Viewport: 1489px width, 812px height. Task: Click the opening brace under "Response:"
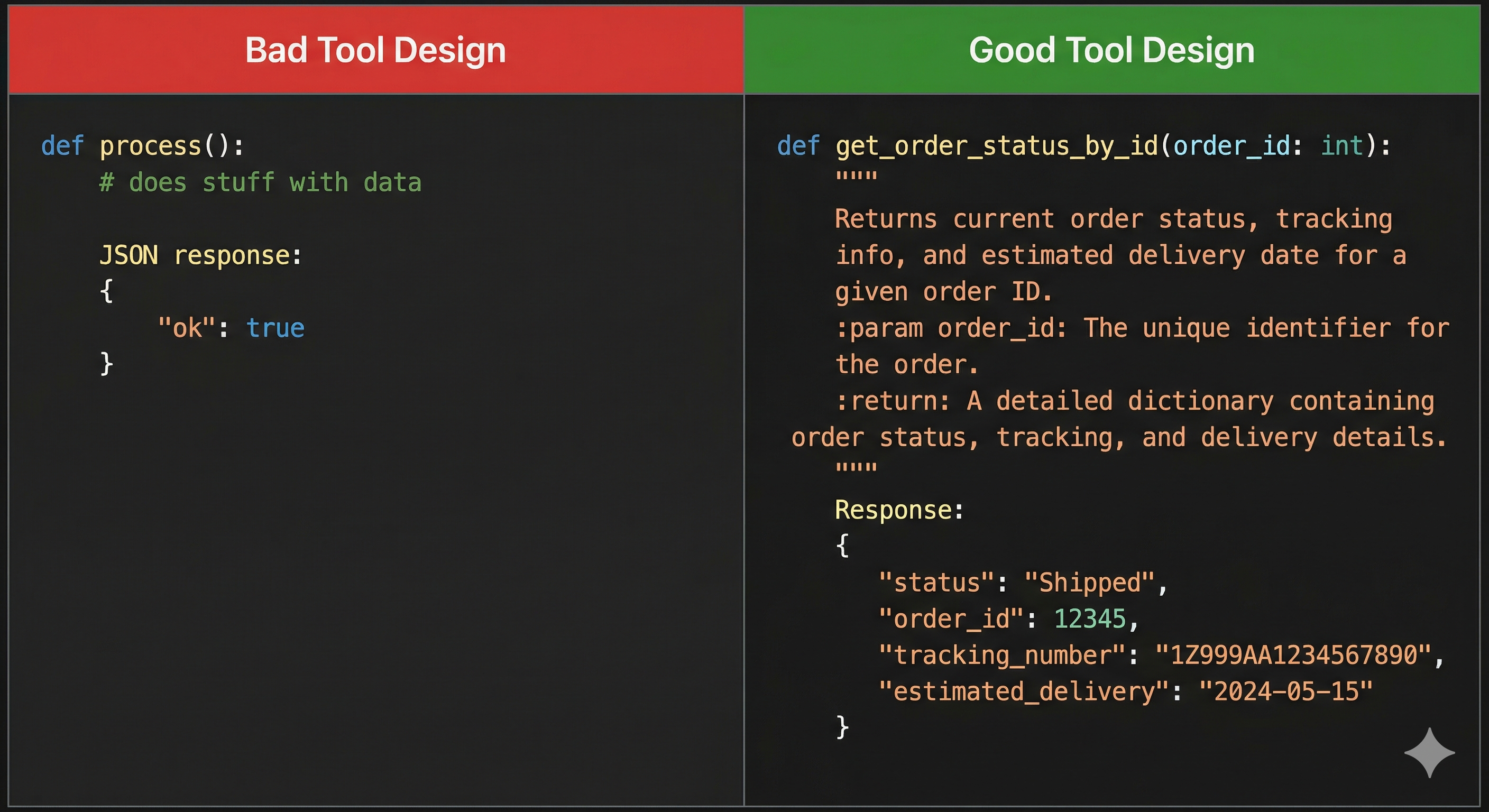click(x=843, y=546)
